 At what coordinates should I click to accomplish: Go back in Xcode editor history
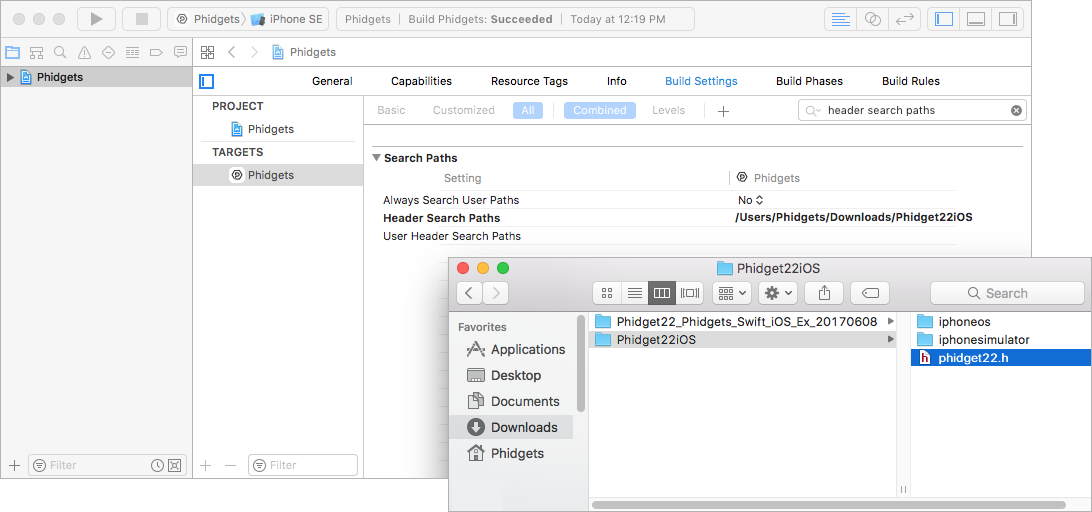232,52
